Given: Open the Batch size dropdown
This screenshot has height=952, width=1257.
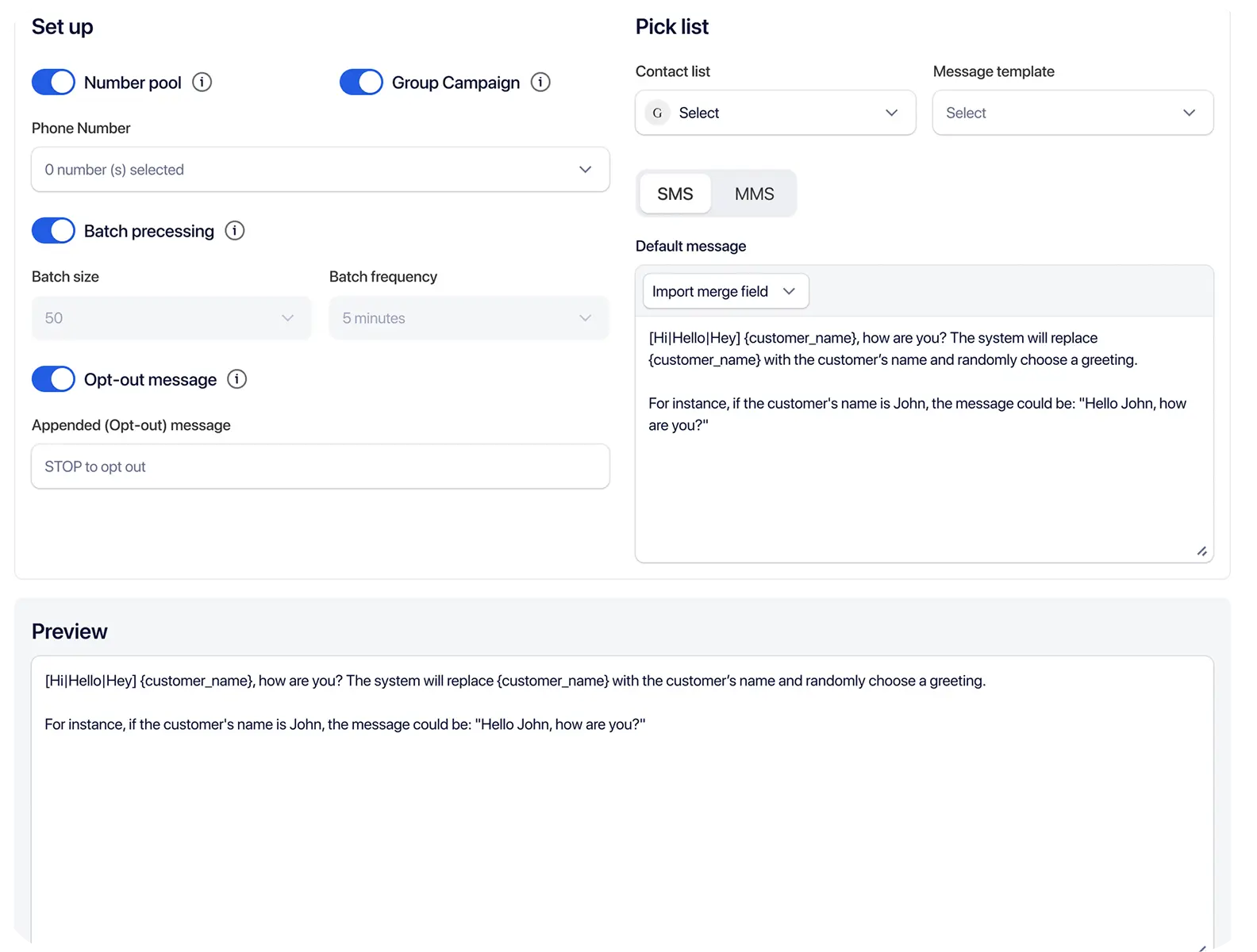Looking at the screenshot, I should point(171,318).
